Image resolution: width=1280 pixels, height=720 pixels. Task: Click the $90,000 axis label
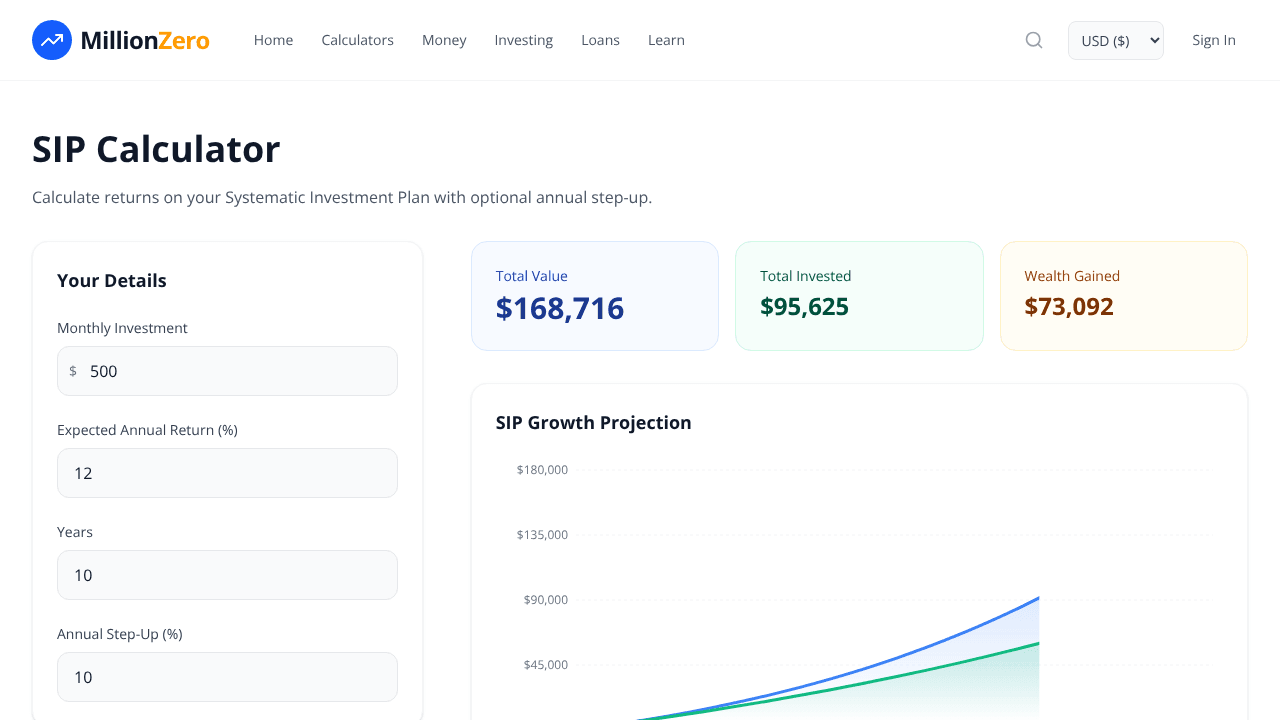tap(546, 600)
